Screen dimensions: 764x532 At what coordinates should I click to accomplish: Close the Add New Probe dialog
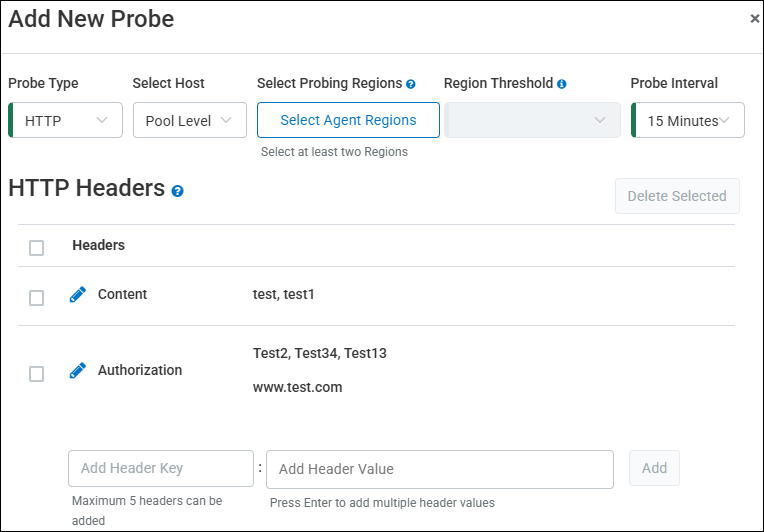click(x=754, y=18)
